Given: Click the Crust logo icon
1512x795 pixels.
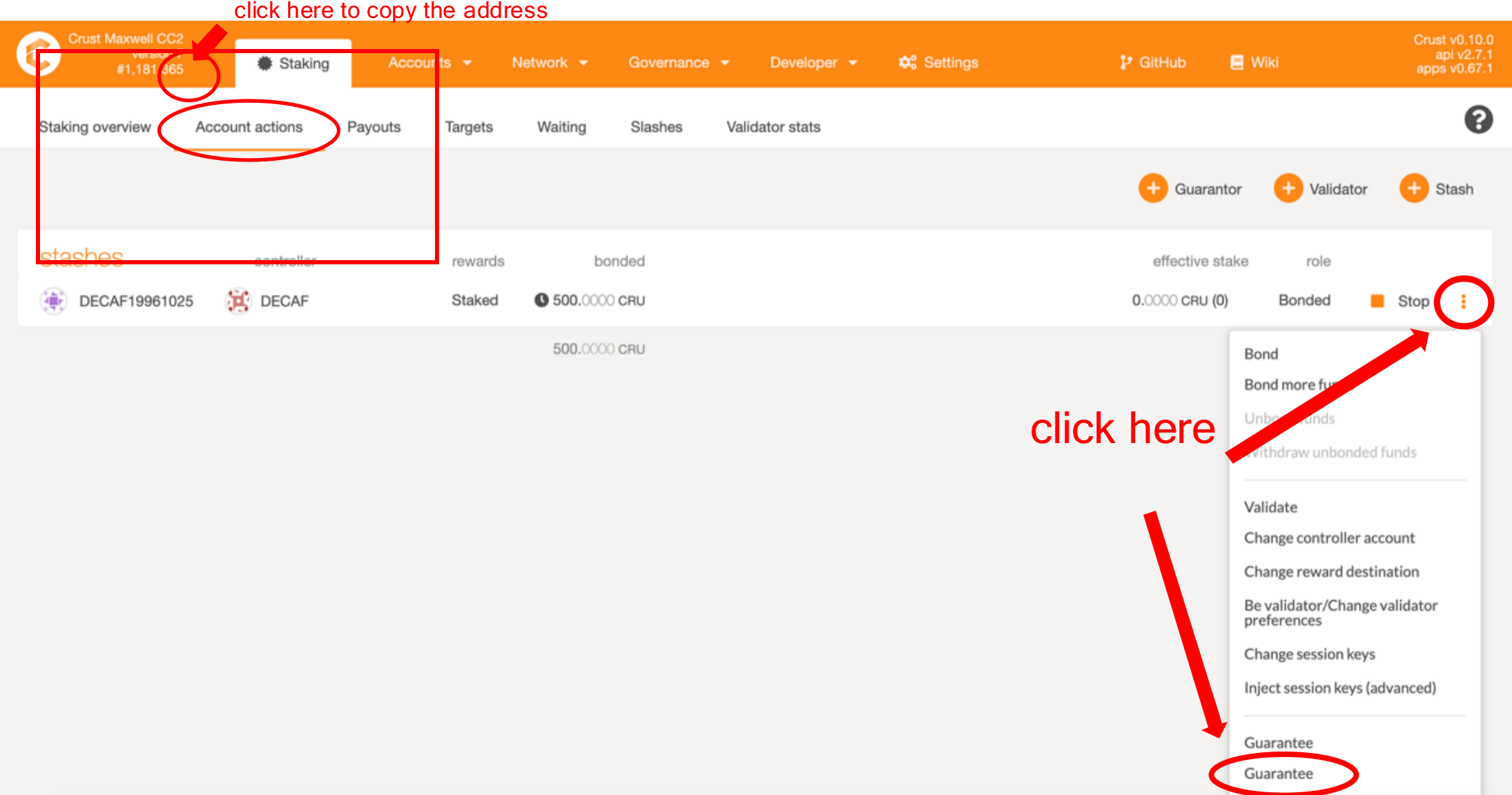Looking at the screenshot, I should click(38, 54).
